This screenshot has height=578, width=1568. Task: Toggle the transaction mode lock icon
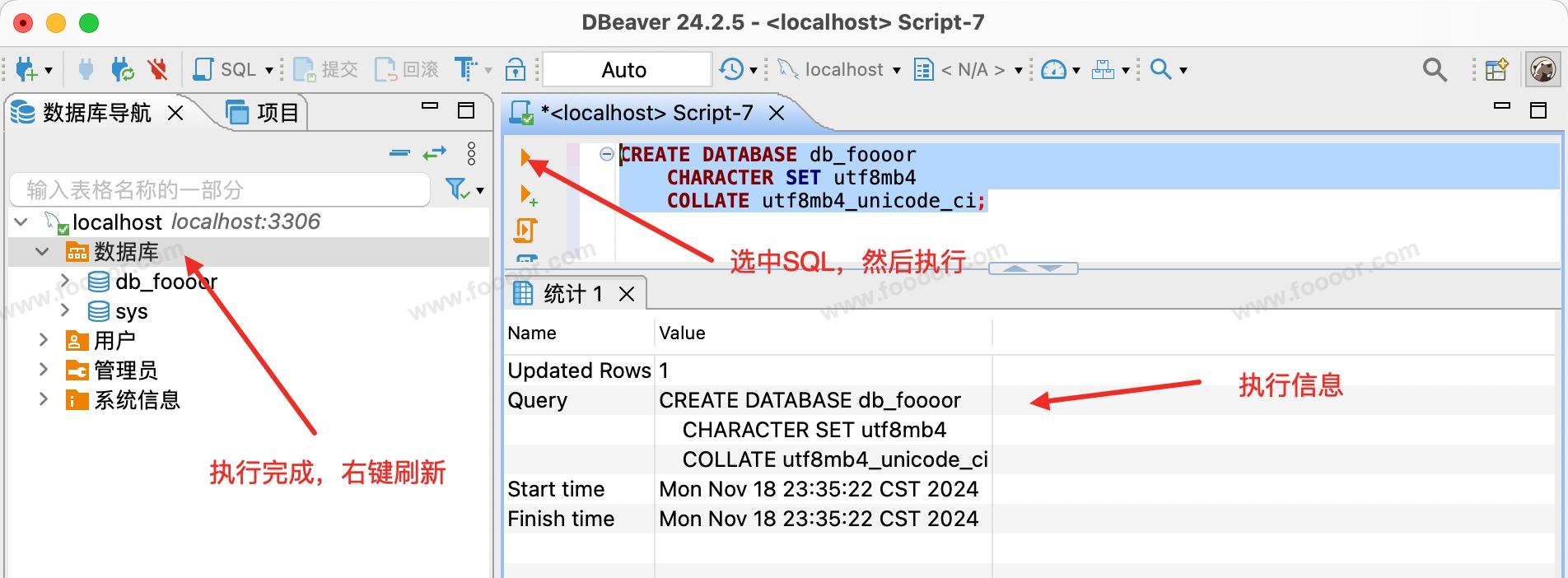[516, 70]
